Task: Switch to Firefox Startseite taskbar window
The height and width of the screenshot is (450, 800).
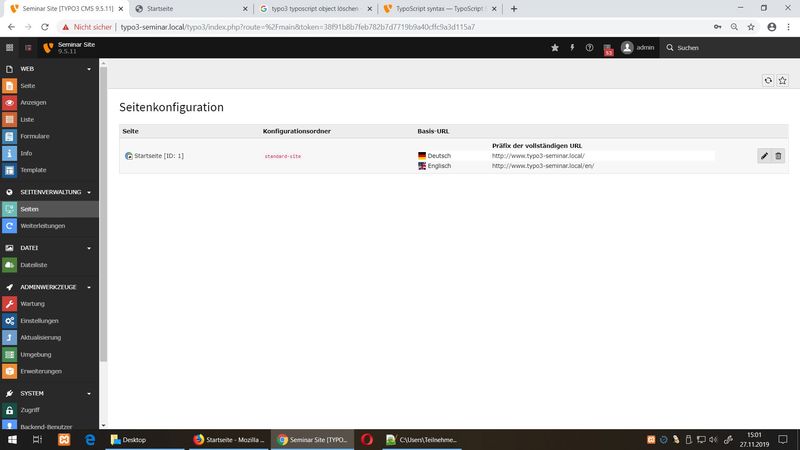Action: [x=229, y=439]
